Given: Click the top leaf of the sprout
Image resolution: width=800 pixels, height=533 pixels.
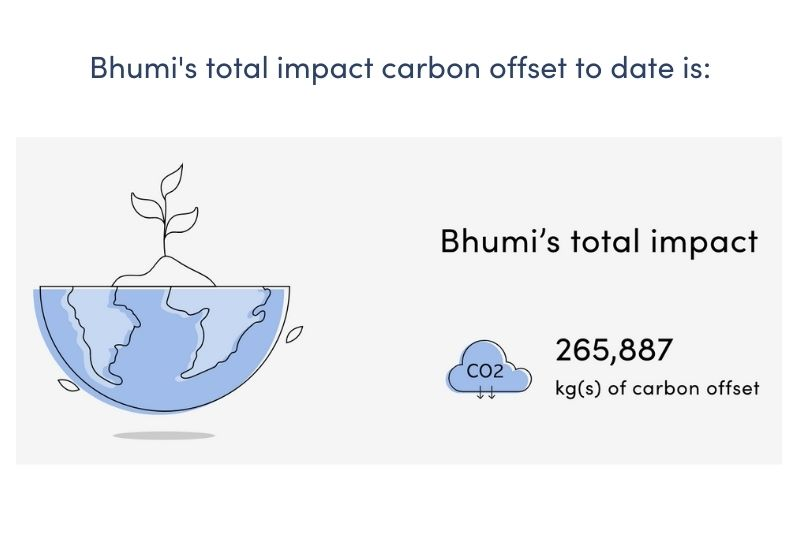Looking at the screenshot, I should coord(171,181).
